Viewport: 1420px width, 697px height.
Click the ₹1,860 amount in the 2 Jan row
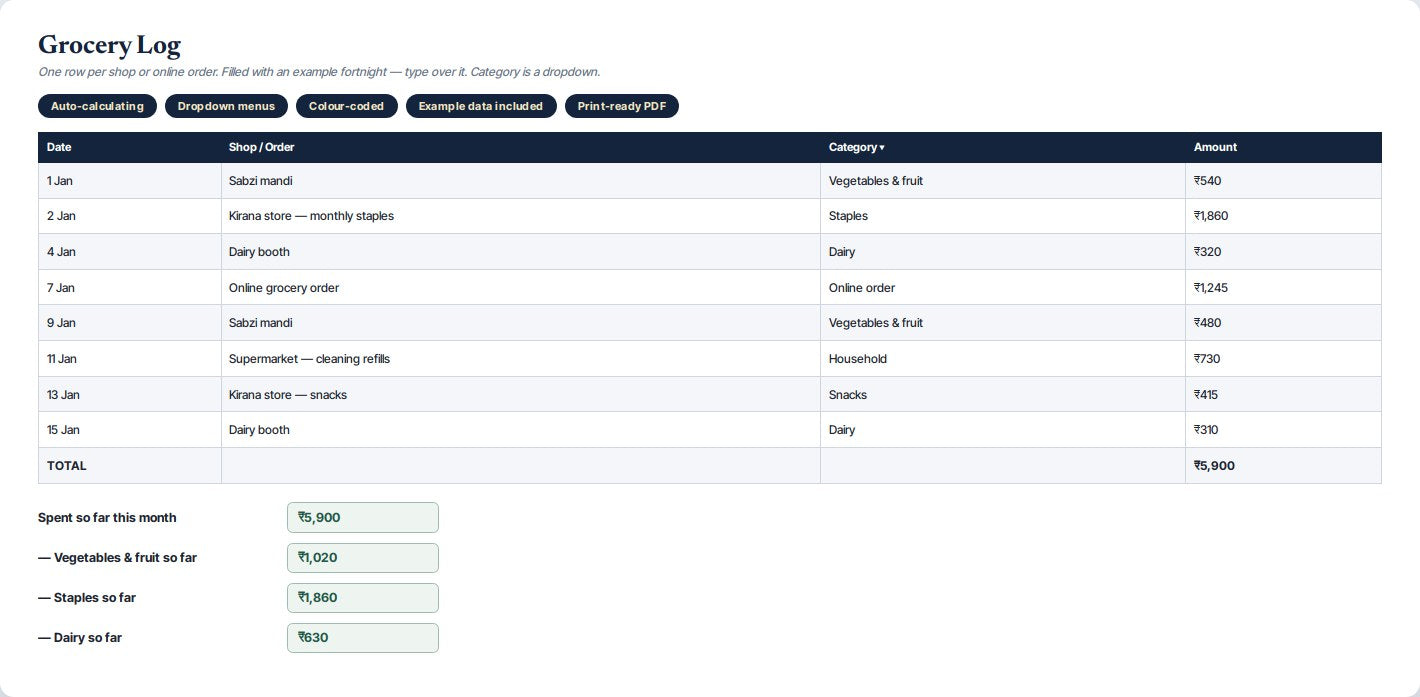point(1283,216)
